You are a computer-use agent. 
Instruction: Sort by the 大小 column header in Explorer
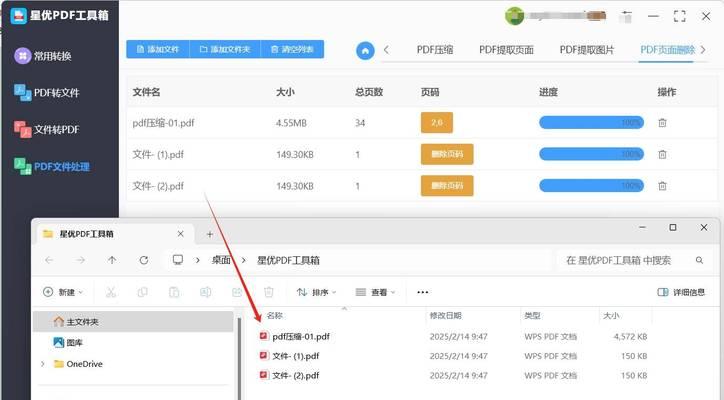pyautogui.click(x=611, y=315)
